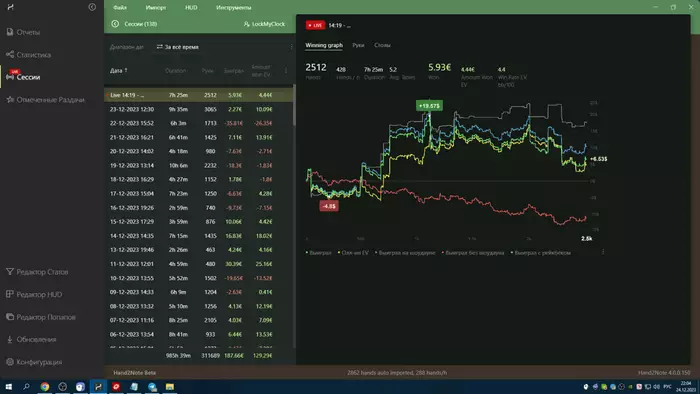Viewport: 700px width, 394px height.
Task: Open the date filter three-dot menu
Action: pos(292,47)
